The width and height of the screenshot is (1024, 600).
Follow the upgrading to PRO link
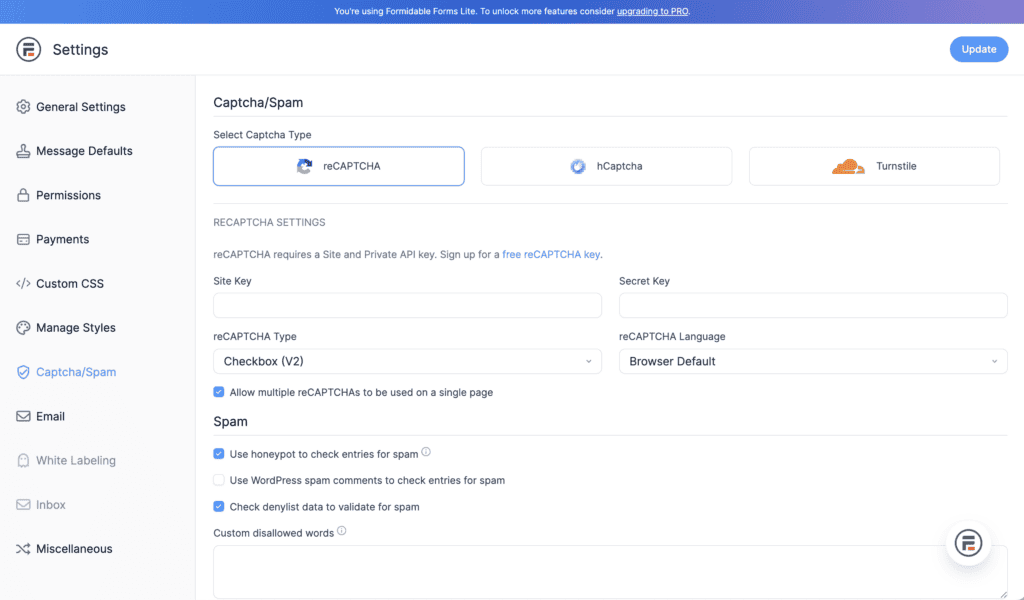[652, 11]
